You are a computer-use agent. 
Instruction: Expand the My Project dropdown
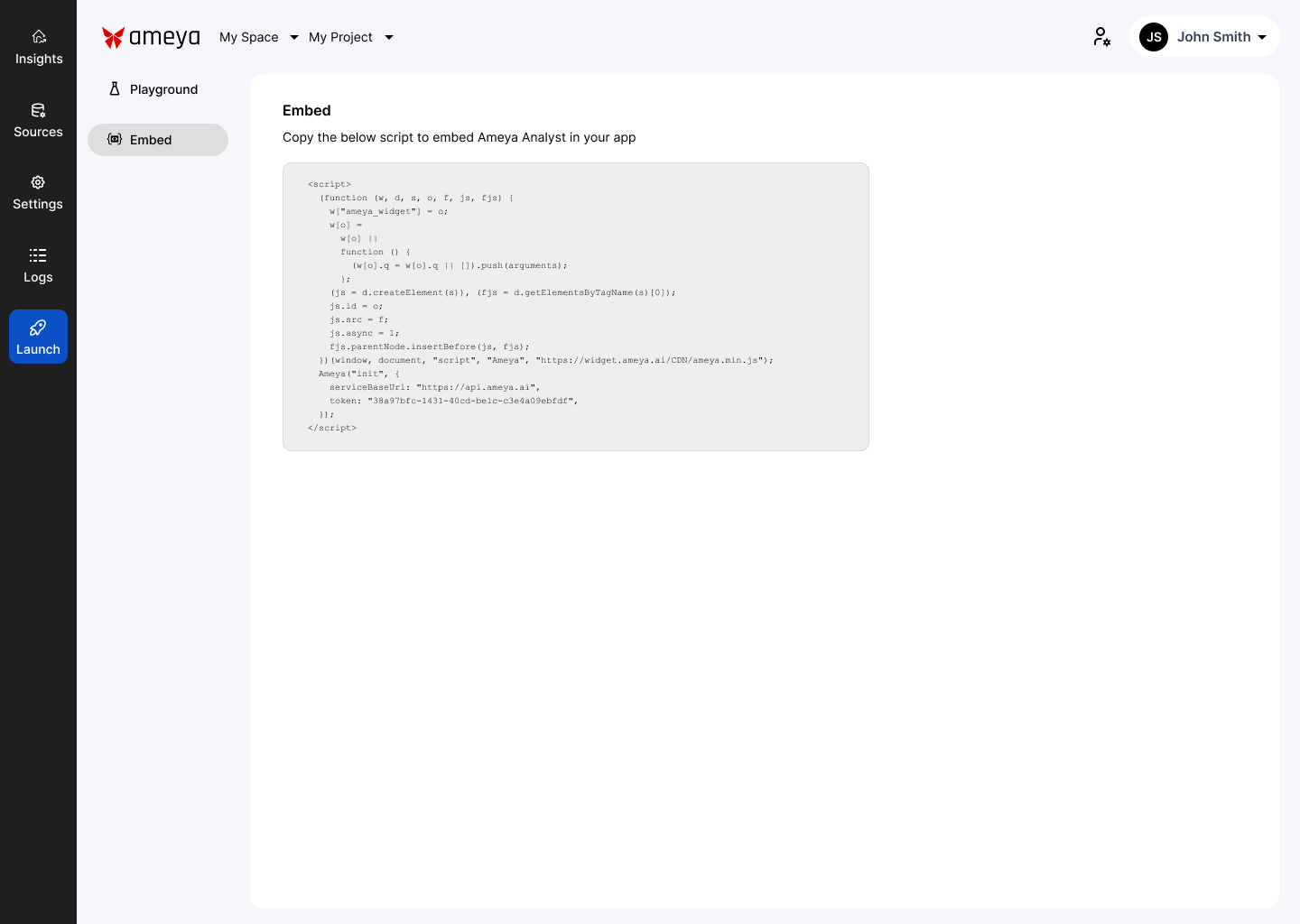coord(351,37)
